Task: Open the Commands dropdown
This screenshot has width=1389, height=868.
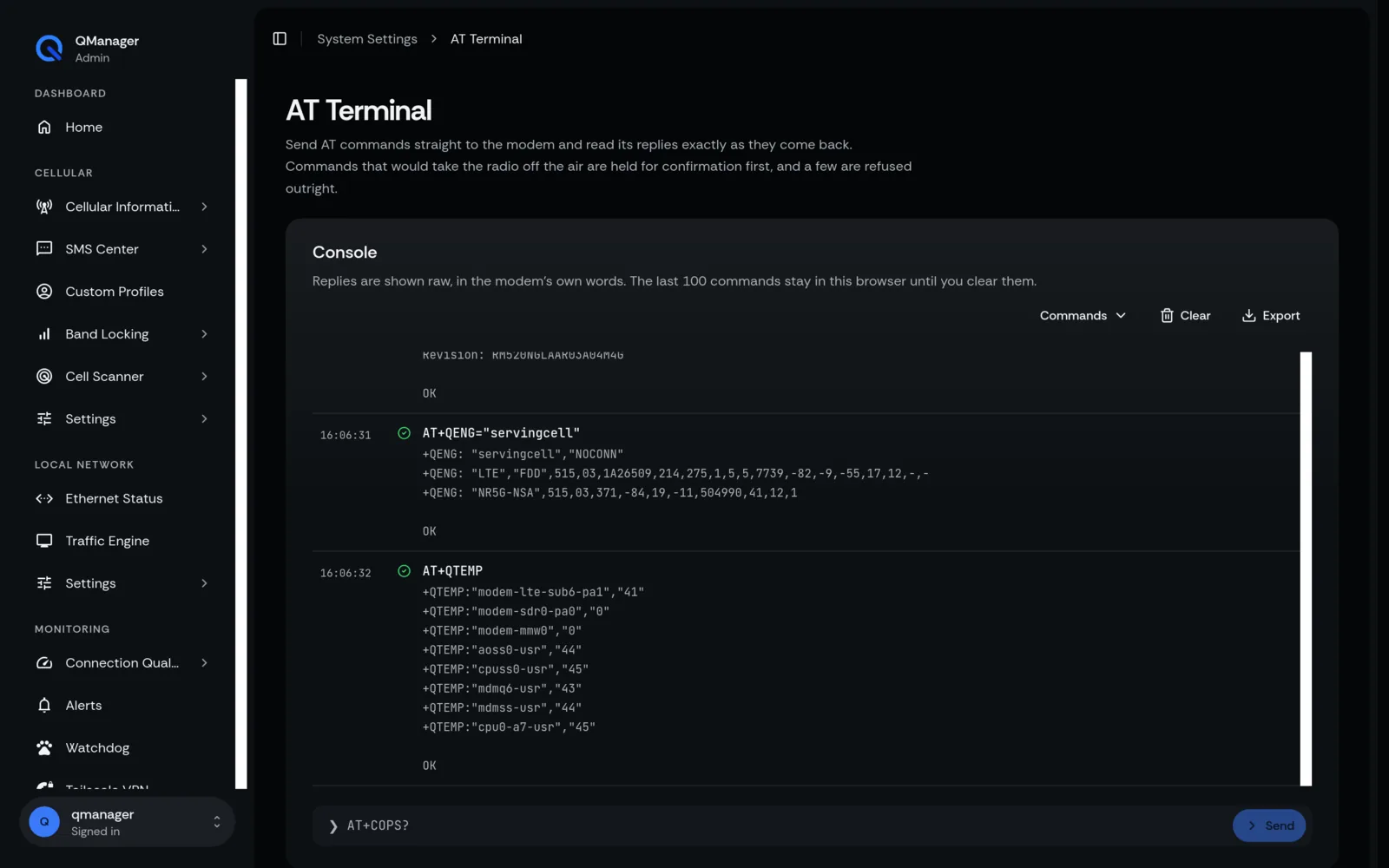Action: pyautogui.click(x=1083, y=316)
